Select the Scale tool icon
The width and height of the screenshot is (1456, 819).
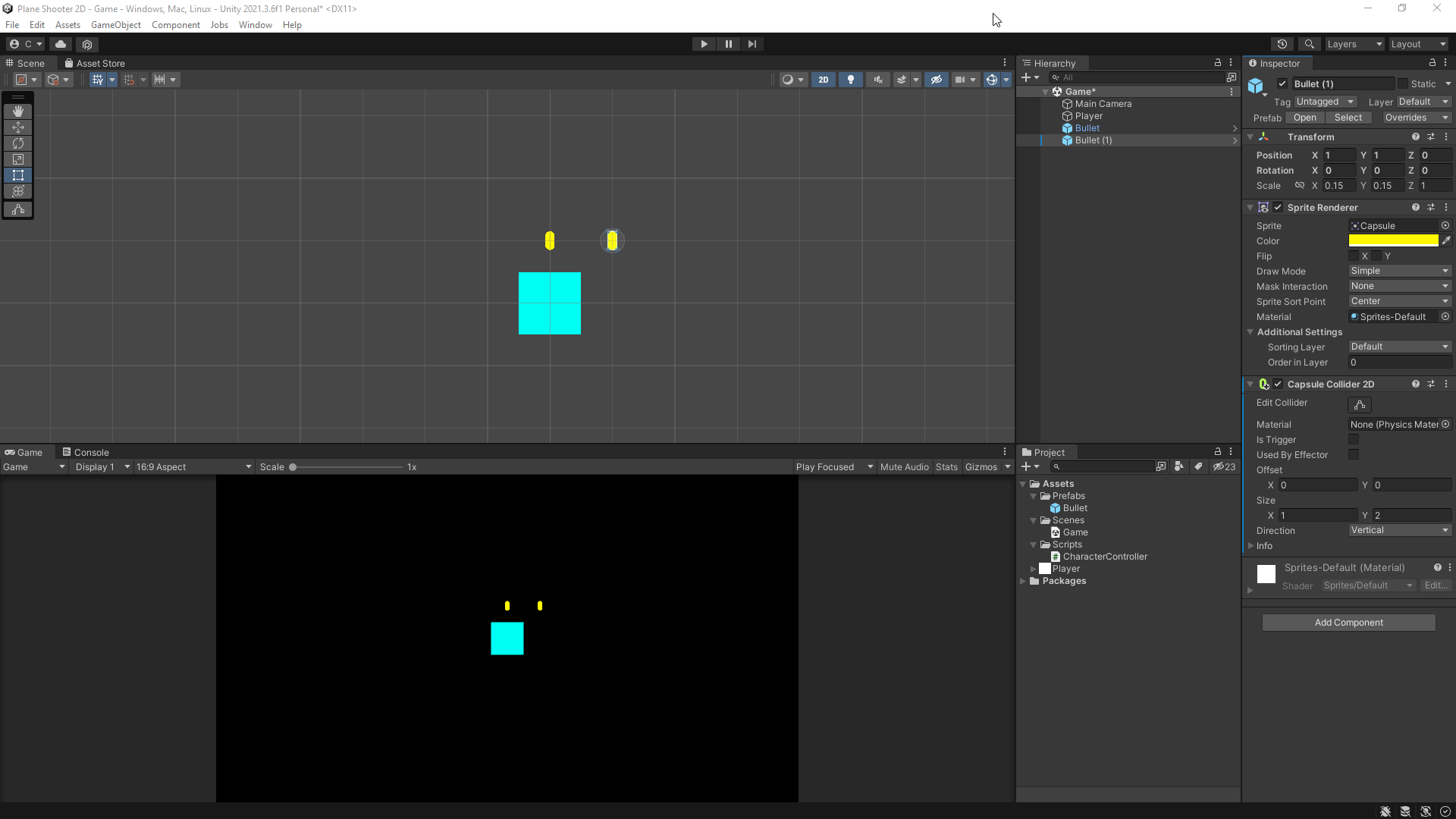[x=17, y=159]
